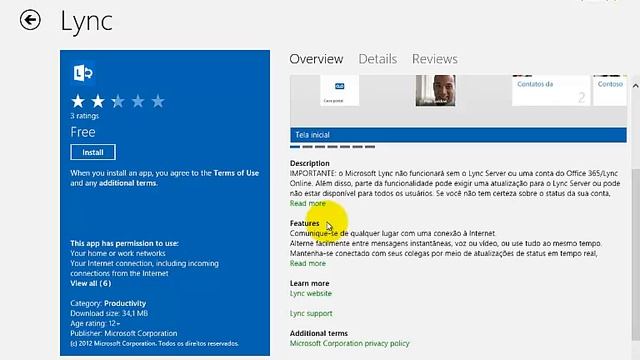Click 'Publisher: Microsoft Corporation' text
Viewport: 640px width, 360px height.
[124, 333]
